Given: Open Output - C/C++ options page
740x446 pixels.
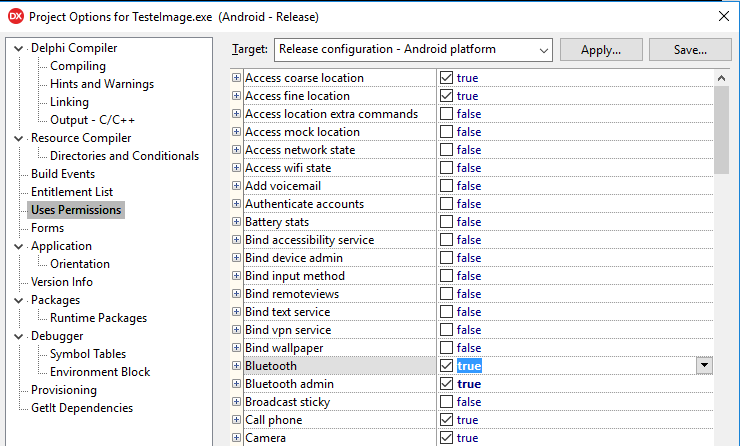Looking at the screenshot, I should [x=92, y=120].
